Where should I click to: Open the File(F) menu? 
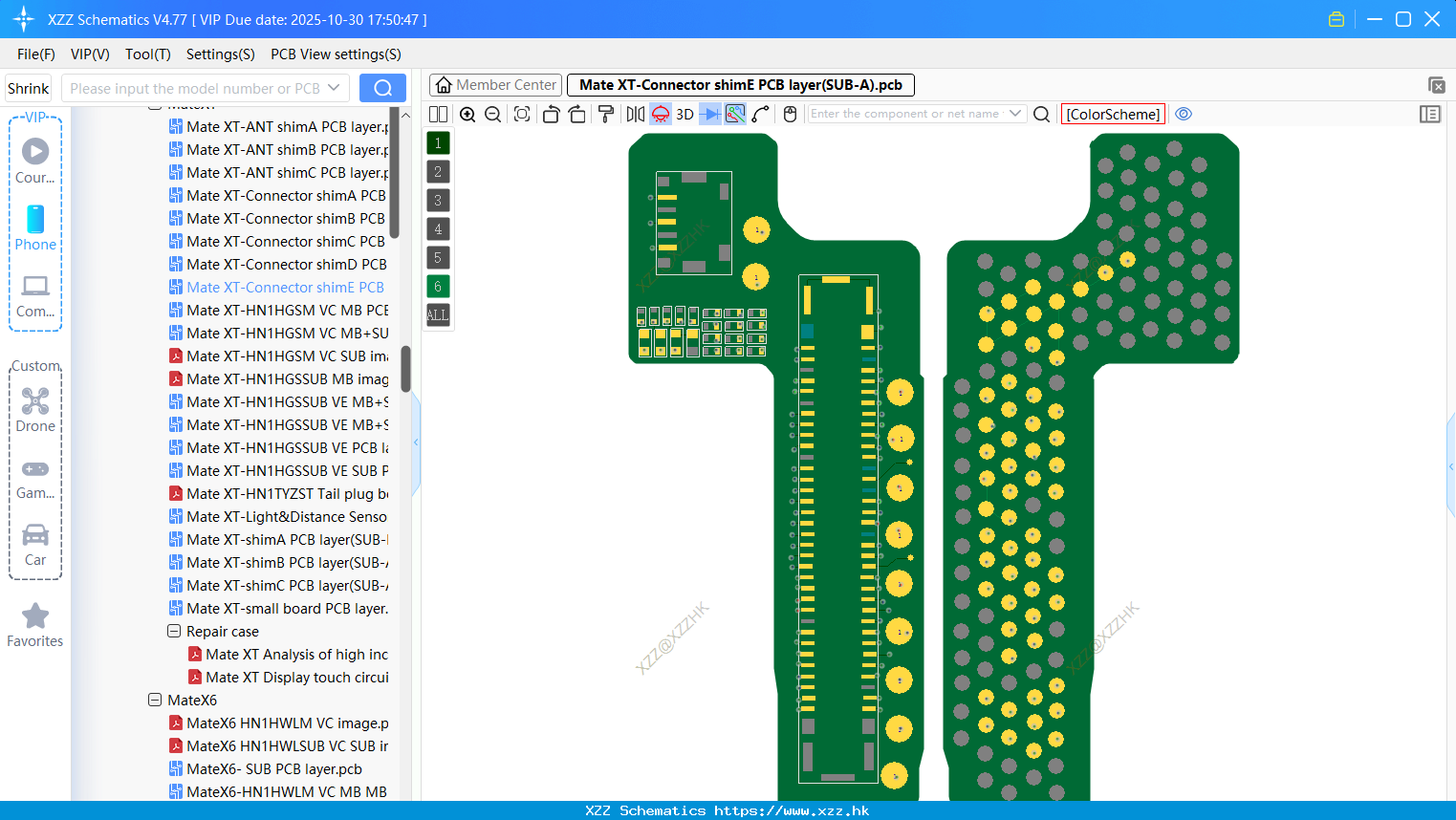[x=36, y=54]
